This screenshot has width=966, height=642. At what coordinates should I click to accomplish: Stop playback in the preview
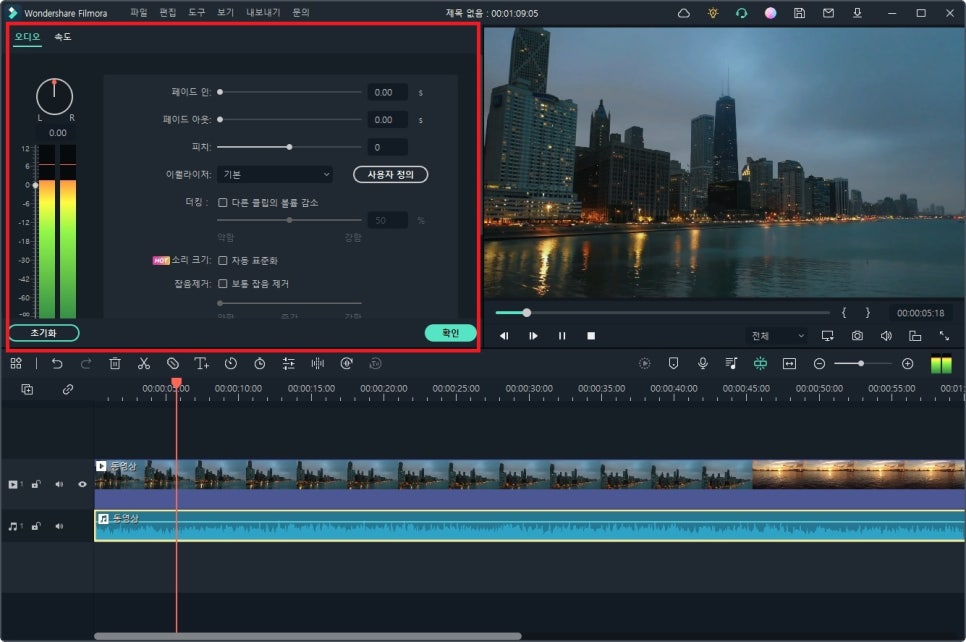pyautogui.click(x=591, y=336)
